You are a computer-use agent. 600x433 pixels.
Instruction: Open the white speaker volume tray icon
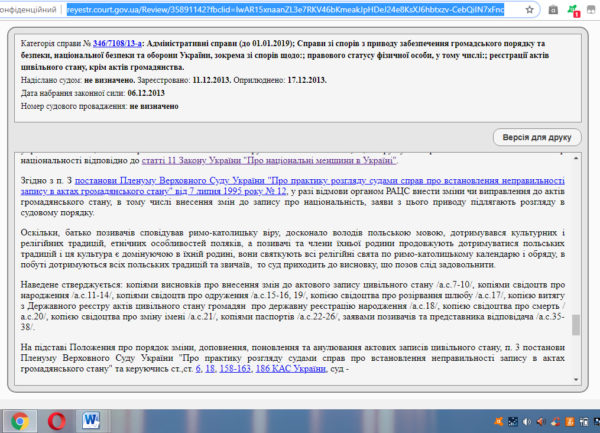pos(527,422)
